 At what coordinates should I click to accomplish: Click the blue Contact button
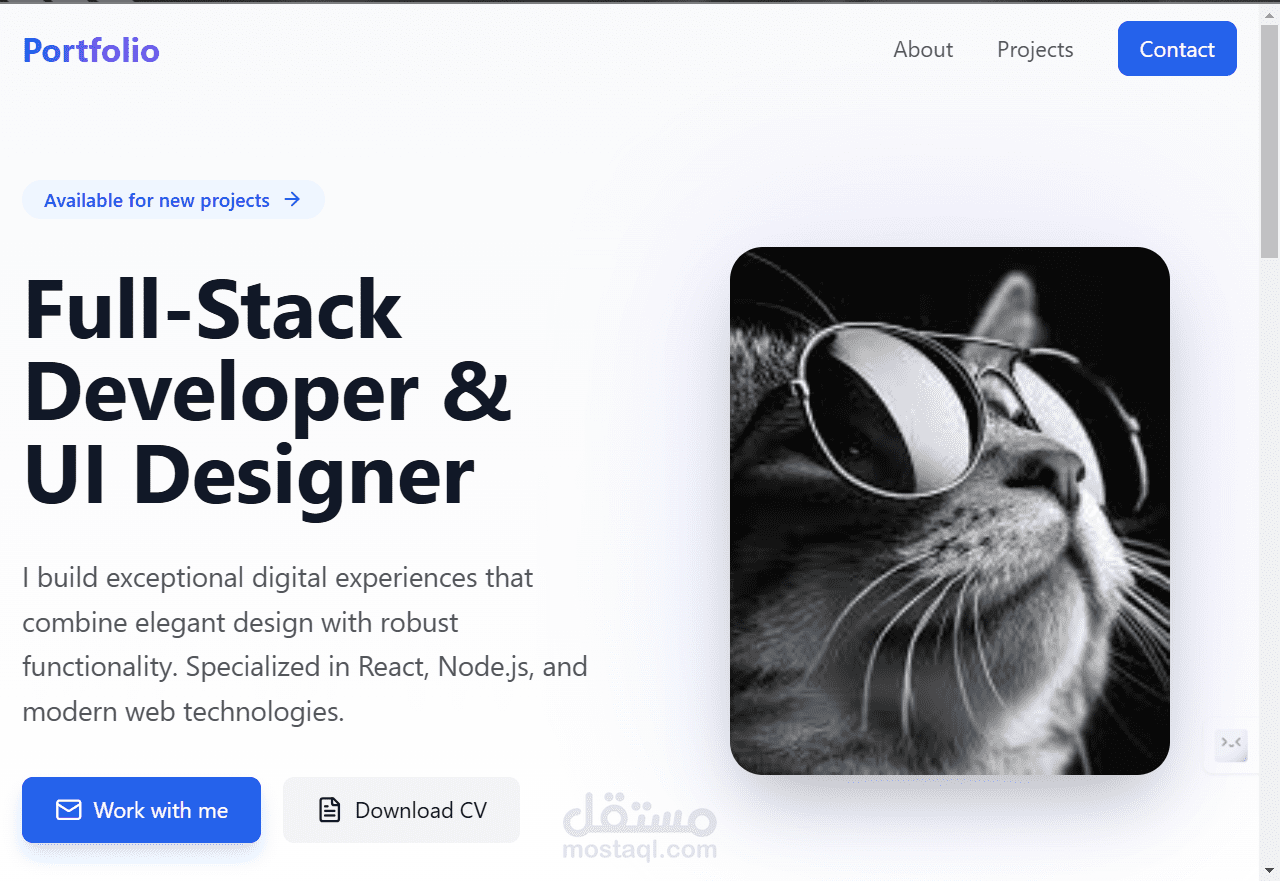[1177, 49]
